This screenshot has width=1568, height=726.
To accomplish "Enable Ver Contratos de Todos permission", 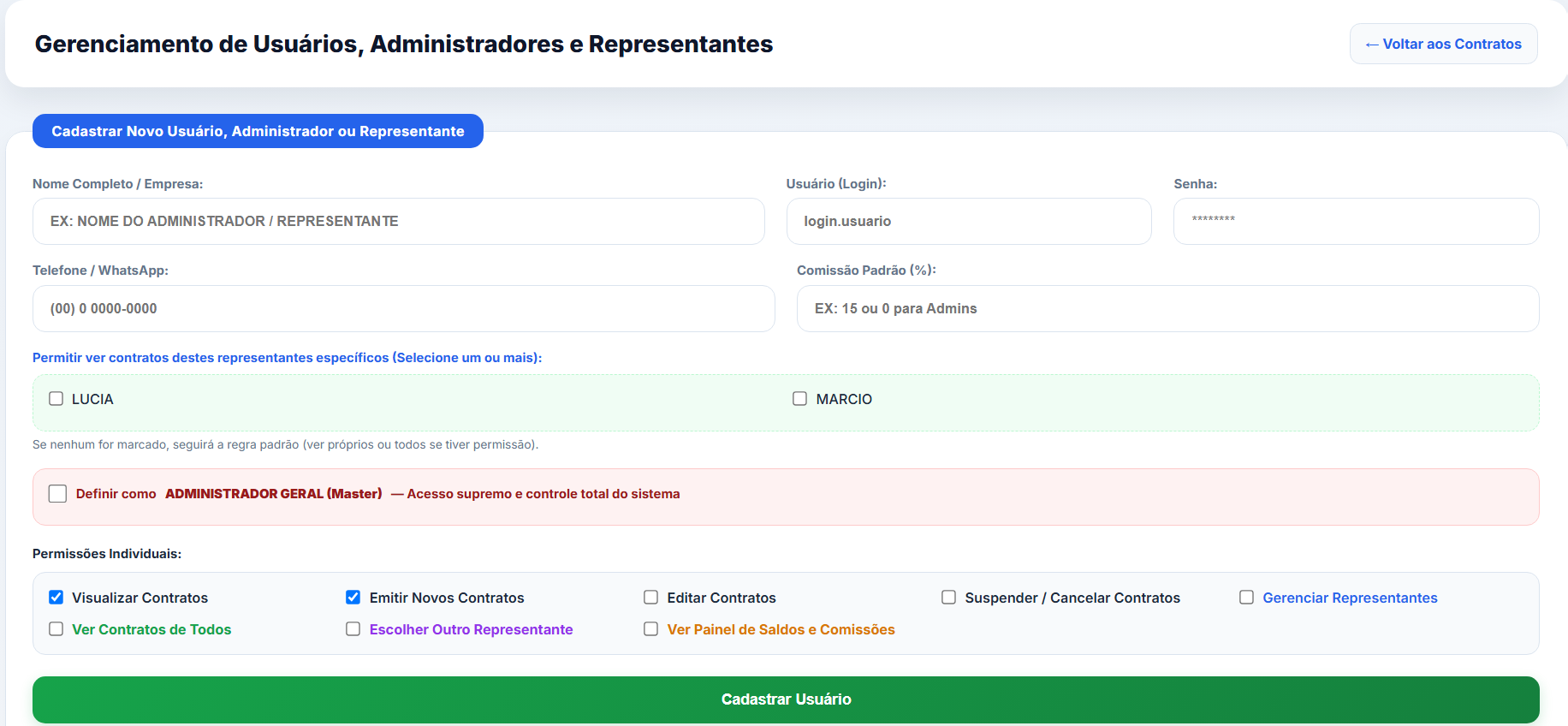I will pyautogui.click(x=56, y=629).
